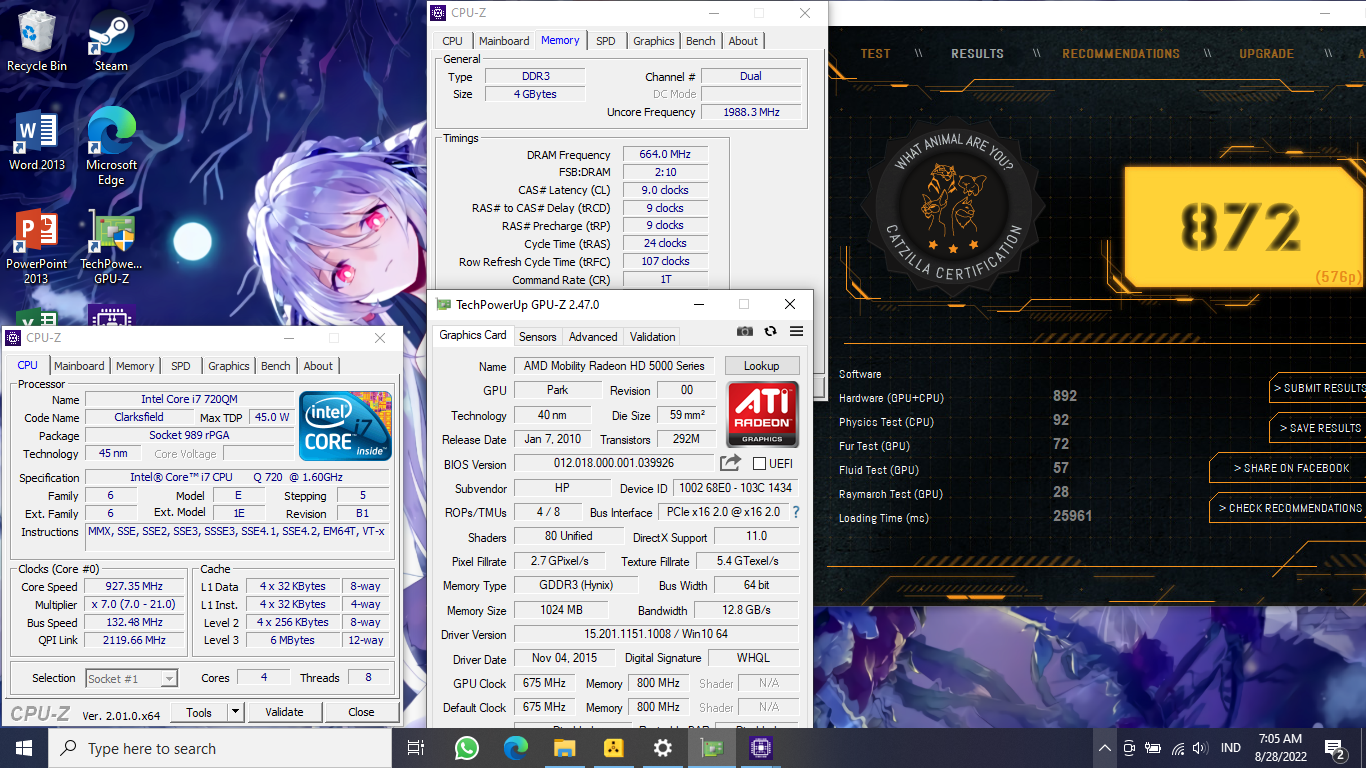Viewport: 1366px width, 768px height.
Task: Click the Intel Core i7 logo
Action: 345,426
